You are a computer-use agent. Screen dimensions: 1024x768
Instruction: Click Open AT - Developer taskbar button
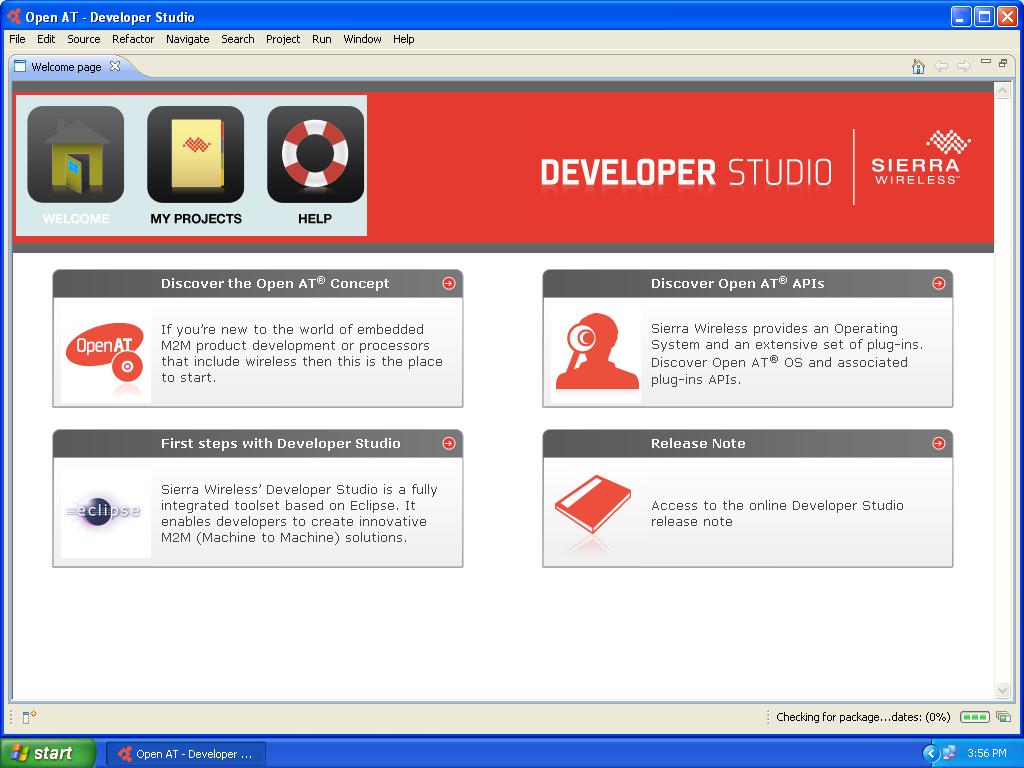click(x=186, y=754)
